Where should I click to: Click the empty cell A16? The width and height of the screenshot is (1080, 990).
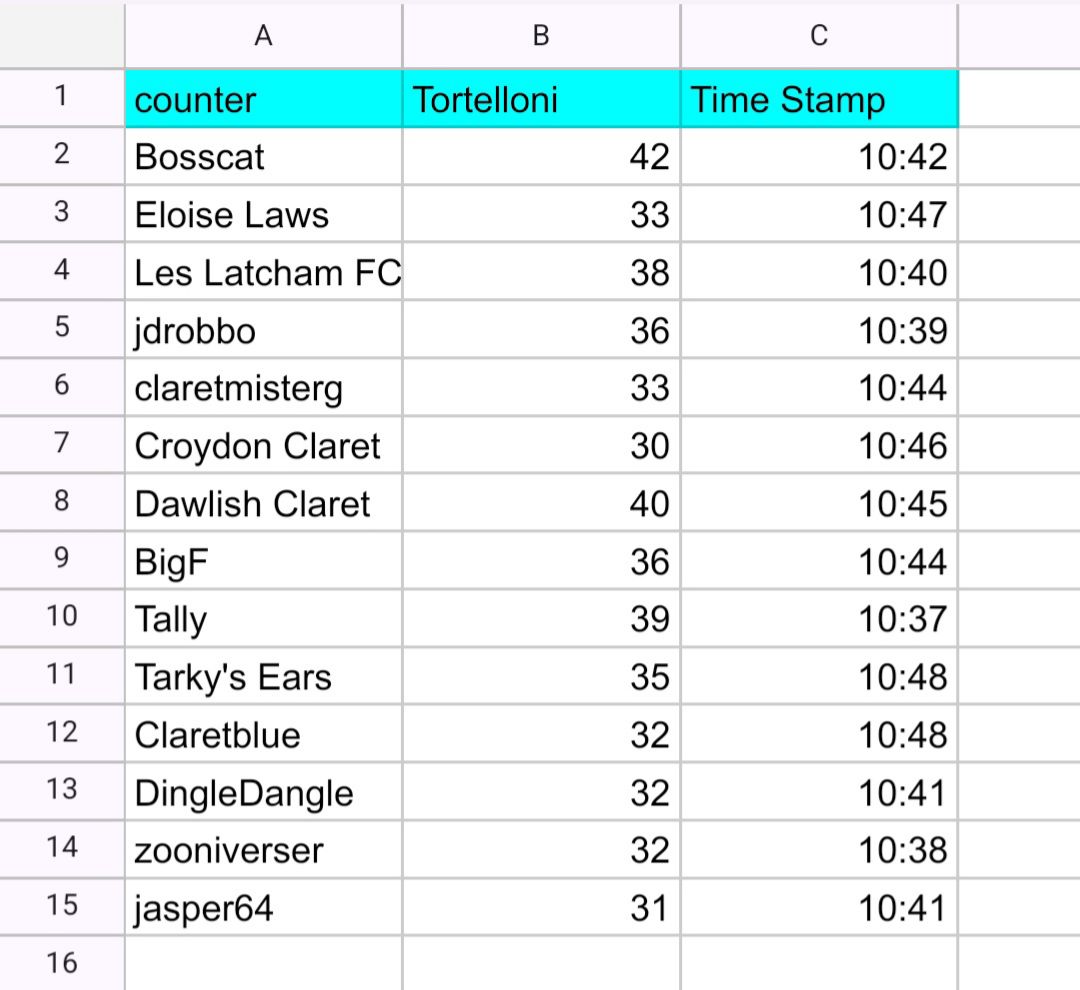tap(263, 963)
